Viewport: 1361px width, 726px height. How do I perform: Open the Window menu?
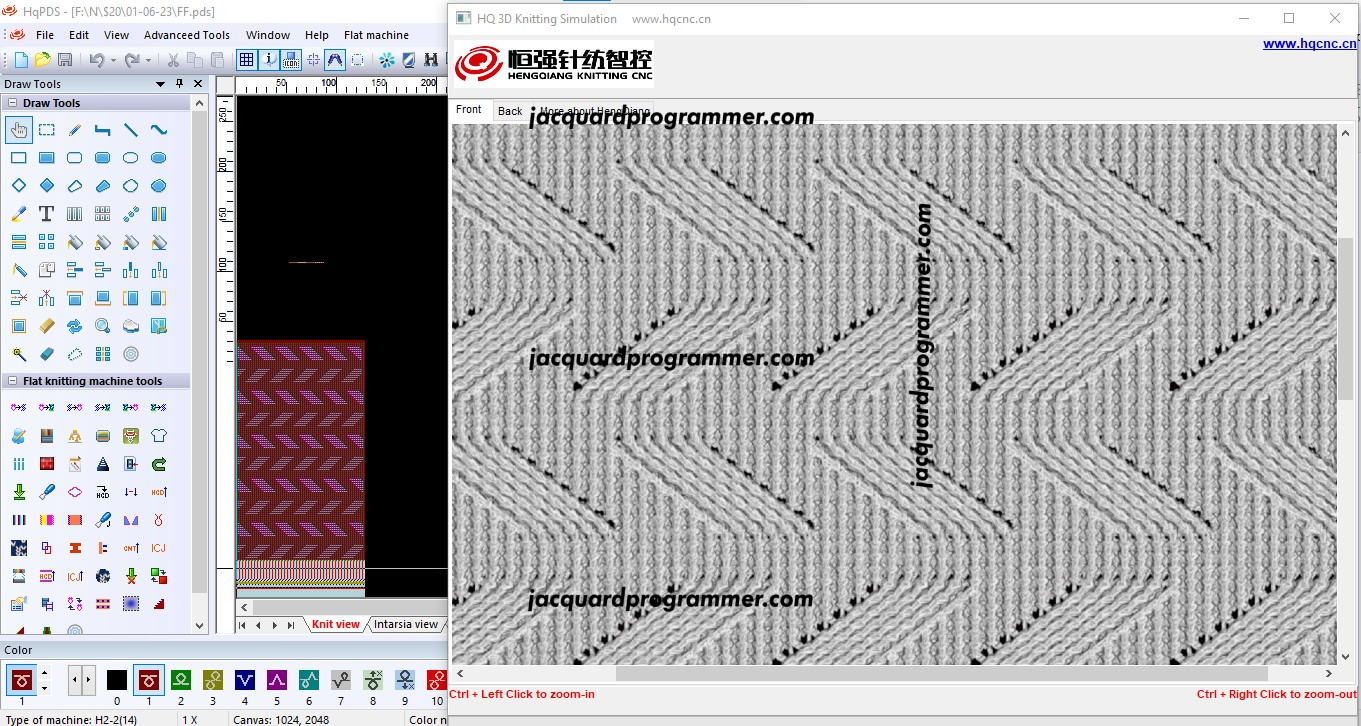point(268,35)
